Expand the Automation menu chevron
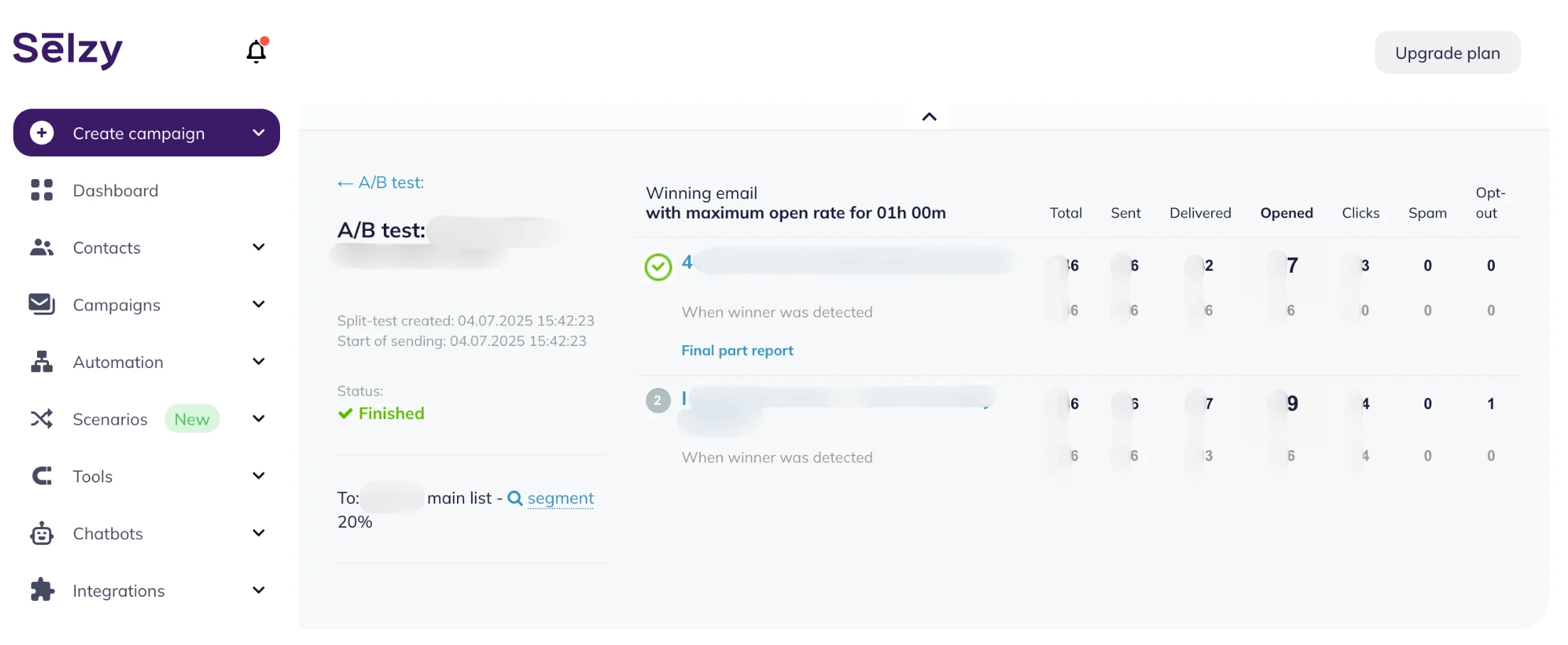This screenshot has width=1568, height=645. click(259, 362)
